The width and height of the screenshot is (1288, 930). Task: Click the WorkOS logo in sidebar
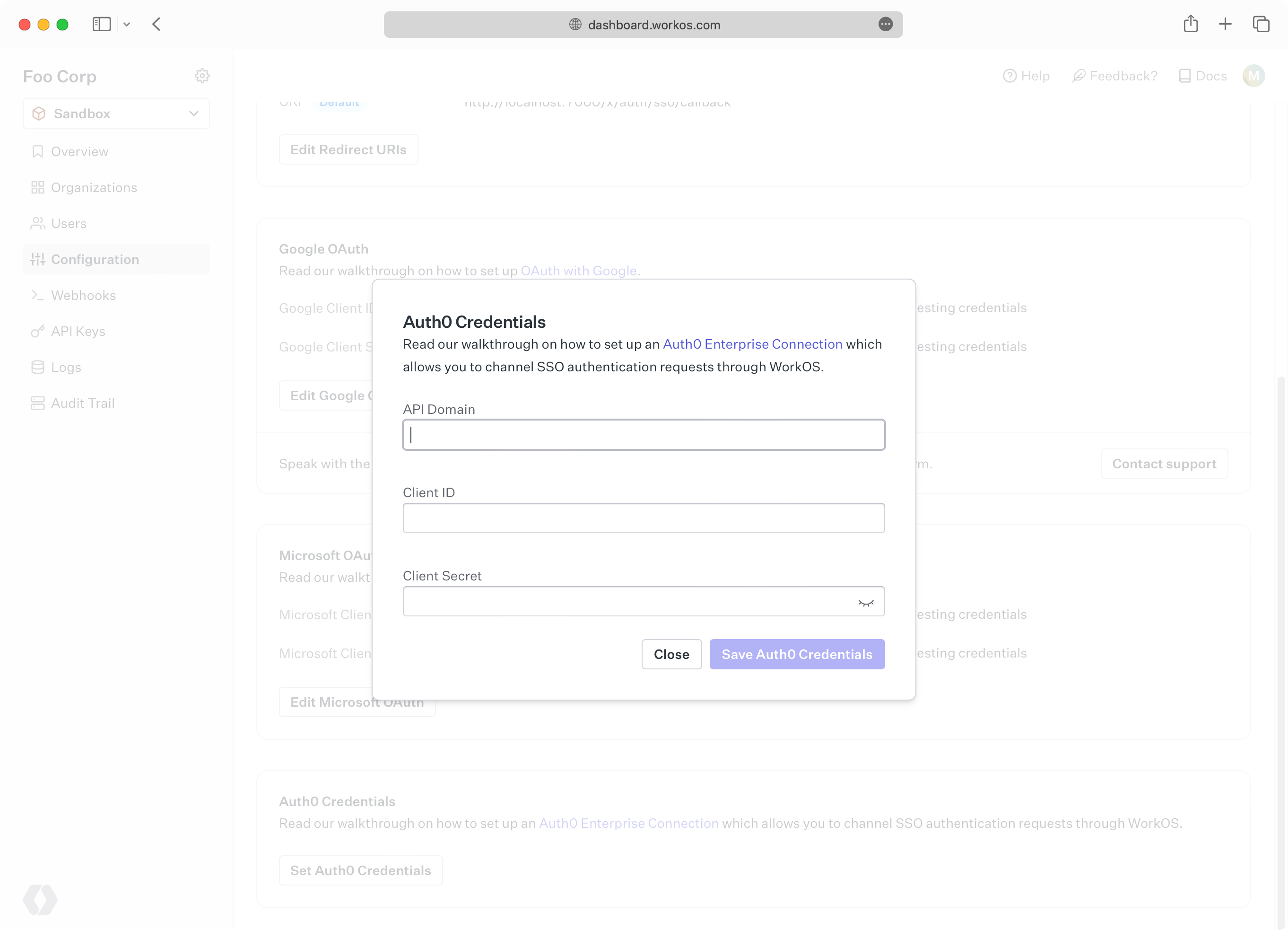(x=40, y=899)
